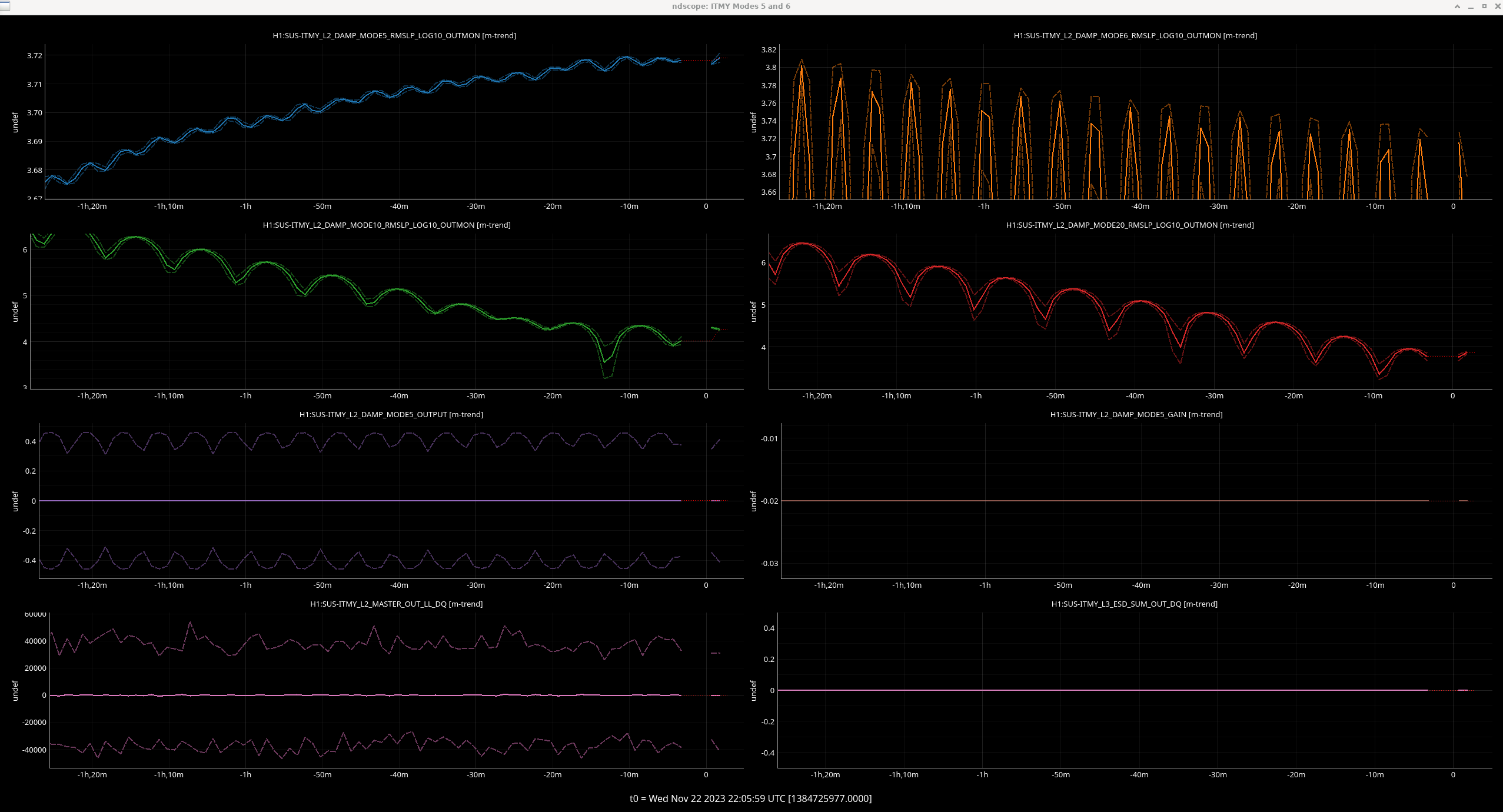Click the L3_ESD_SUM_OUT_DQ plot title
This screenshot has width=1503, height=812.
[x=1134, y=604]
